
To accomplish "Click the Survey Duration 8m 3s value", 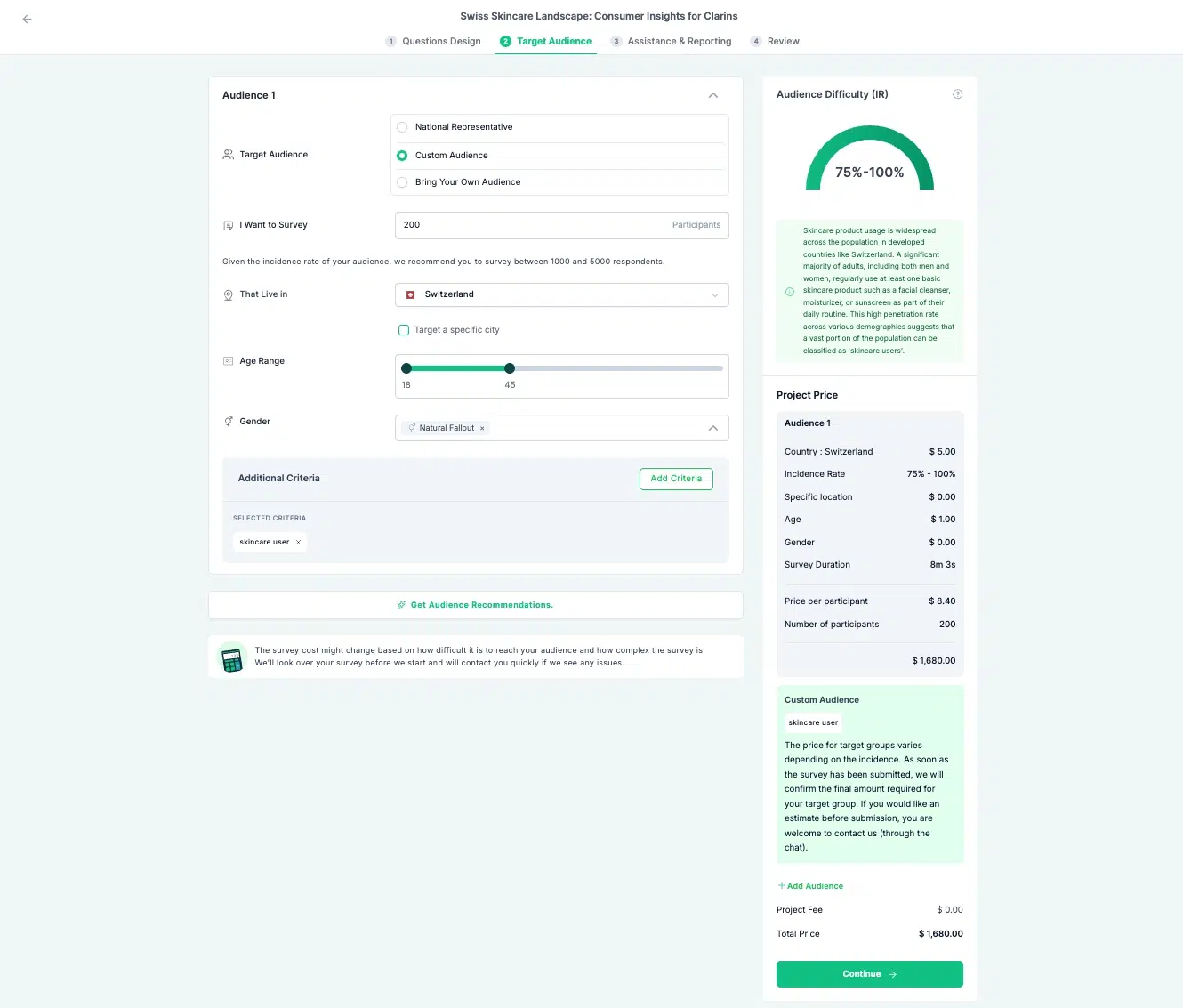I will 943,565.
